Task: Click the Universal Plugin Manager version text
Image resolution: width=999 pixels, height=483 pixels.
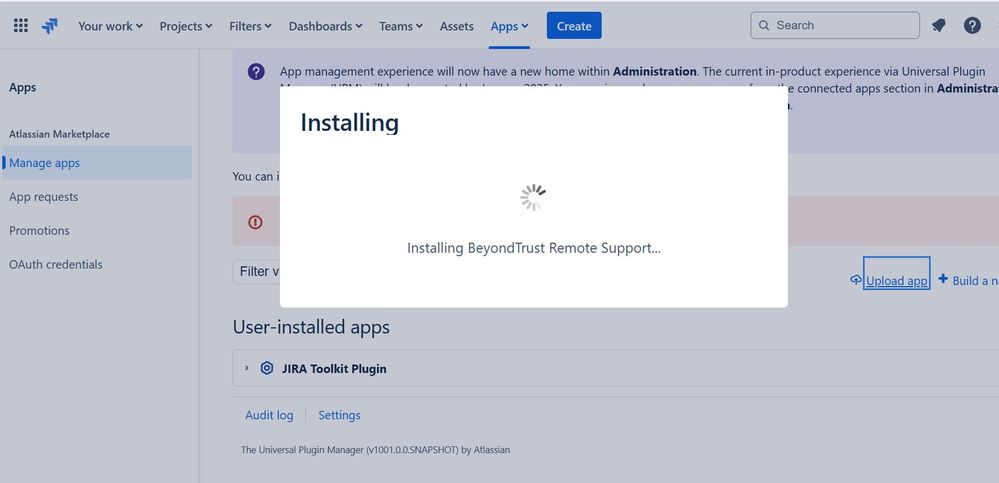Action: [x=375, y=450]
